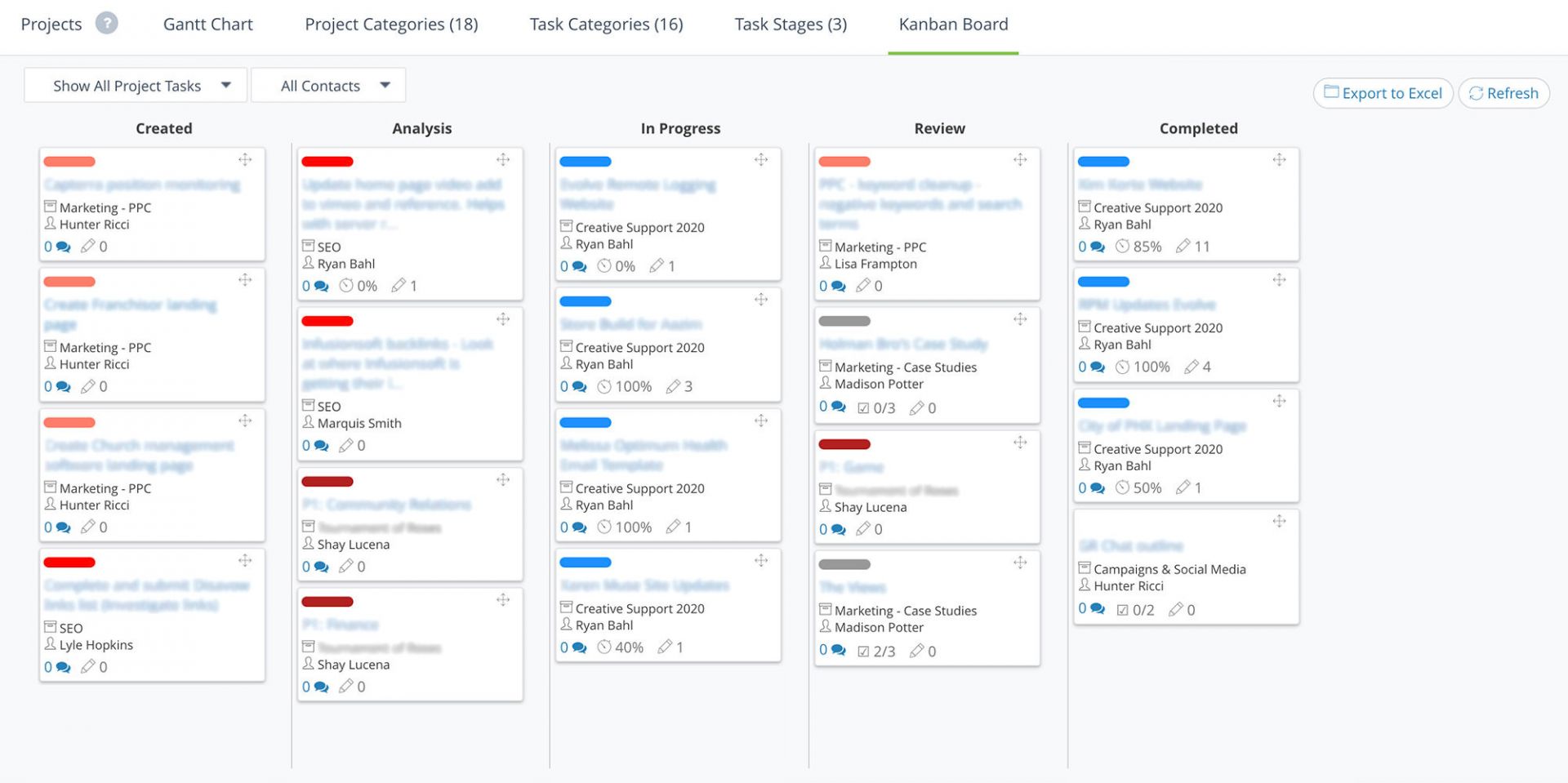
Task: Click the 0/3 checklist icon on the Madison Potter card
Action: click(x=863, y=407)
